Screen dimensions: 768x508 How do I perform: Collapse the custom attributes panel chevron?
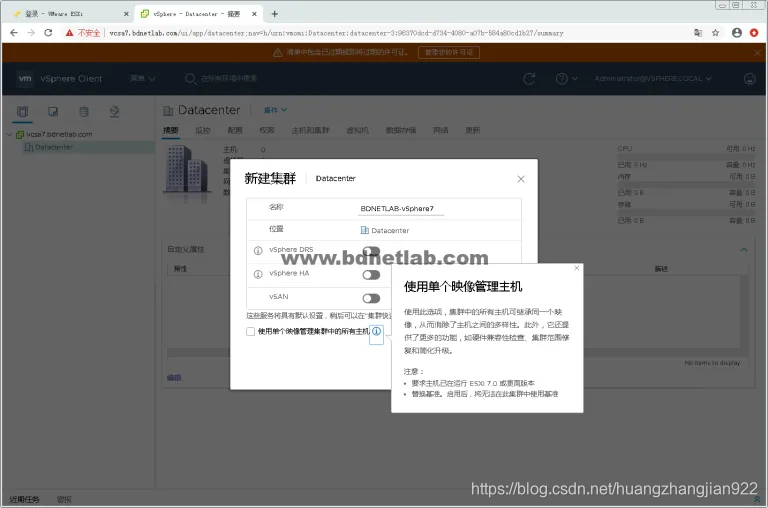(744, 250)
